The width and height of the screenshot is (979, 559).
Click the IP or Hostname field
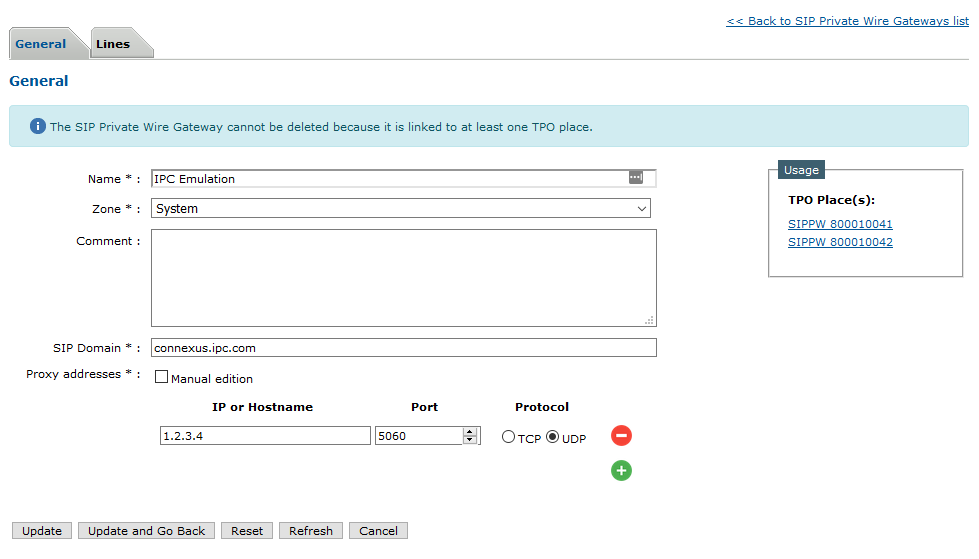[265, 436]
